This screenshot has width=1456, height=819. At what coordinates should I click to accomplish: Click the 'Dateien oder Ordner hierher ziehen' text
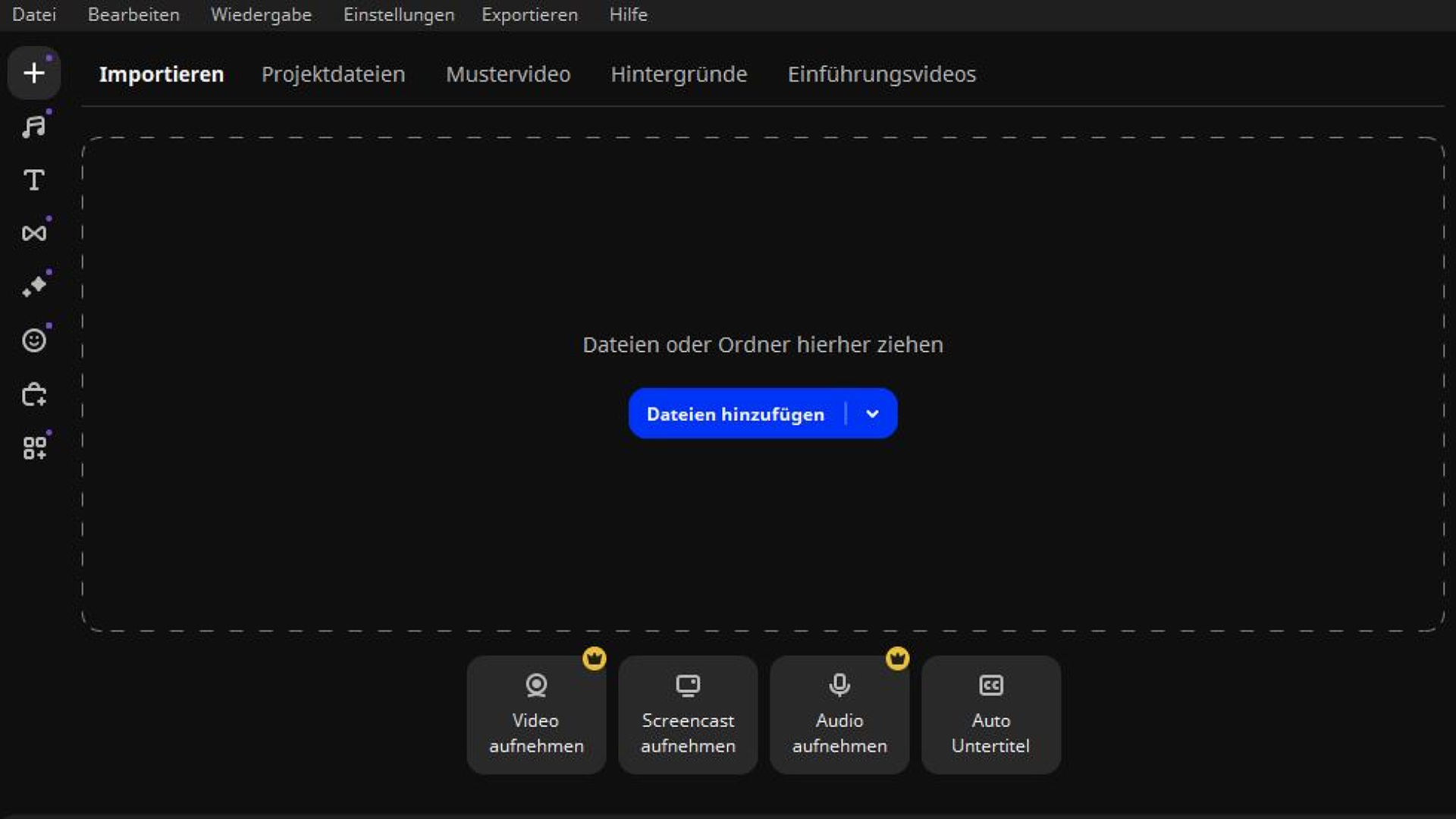(763, 345)
